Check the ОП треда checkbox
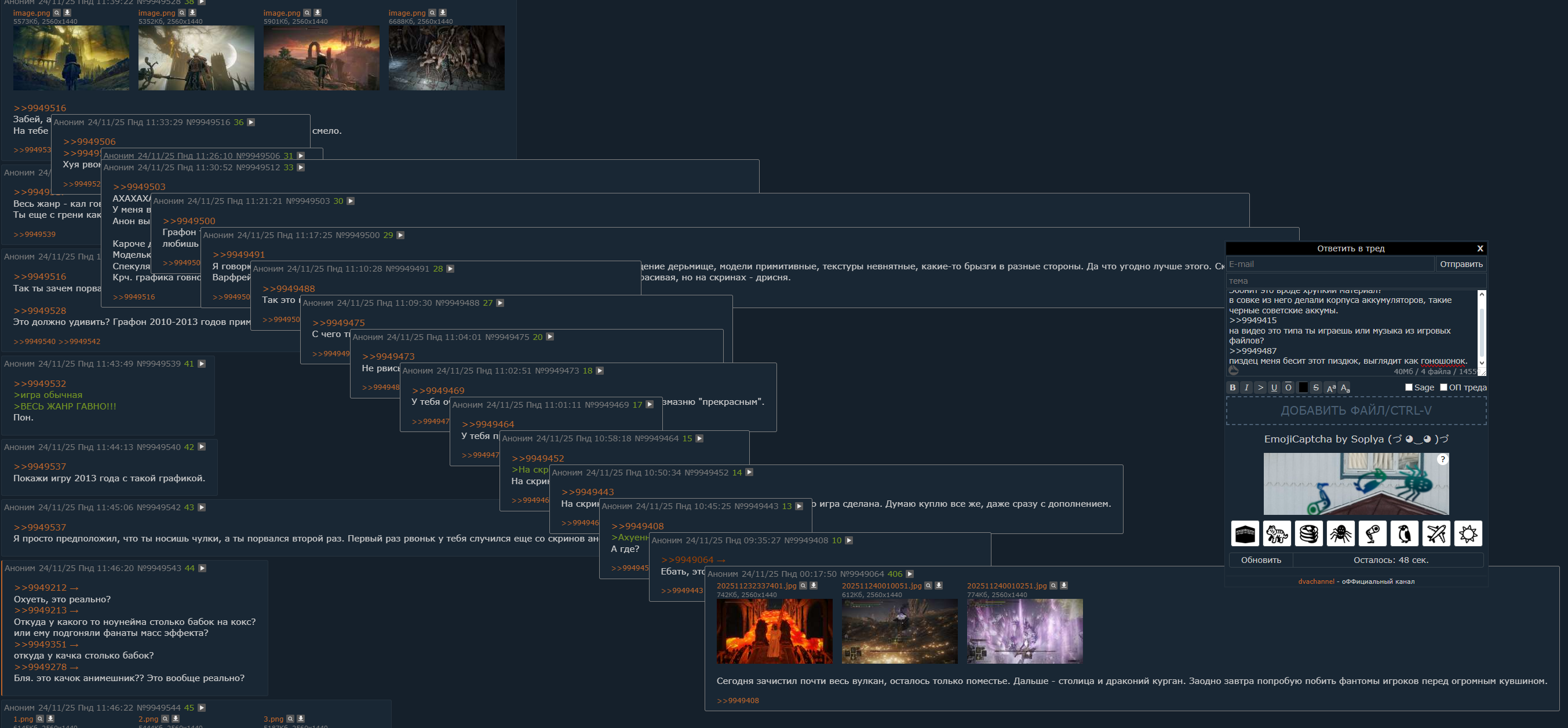1568x728 pixels. [x=1443, y=387]
